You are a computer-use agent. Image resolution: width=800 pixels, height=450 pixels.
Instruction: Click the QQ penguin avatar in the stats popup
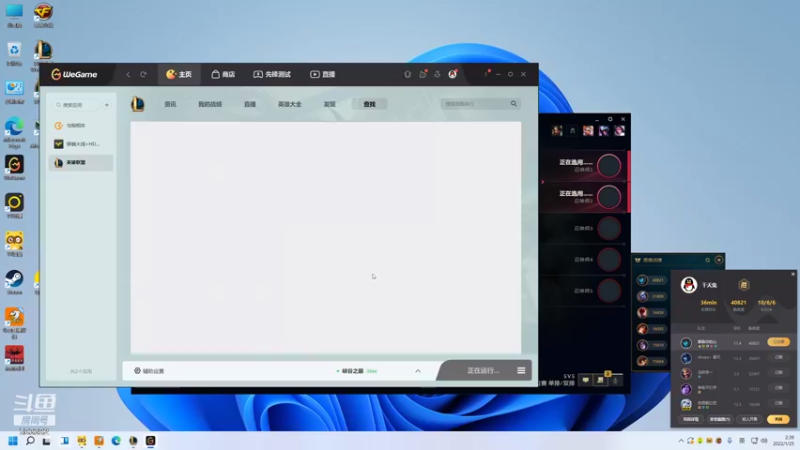click(x=689, y=285)
